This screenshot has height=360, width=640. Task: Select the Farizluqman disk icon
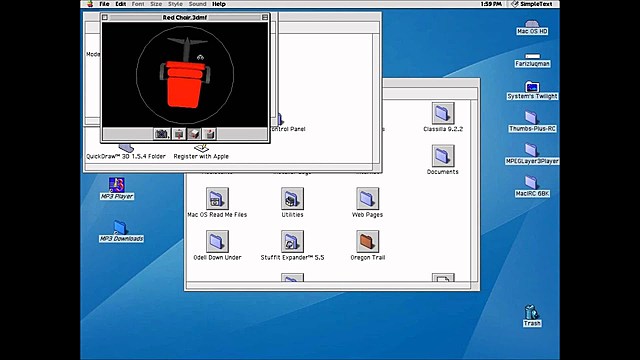point(532,60)
